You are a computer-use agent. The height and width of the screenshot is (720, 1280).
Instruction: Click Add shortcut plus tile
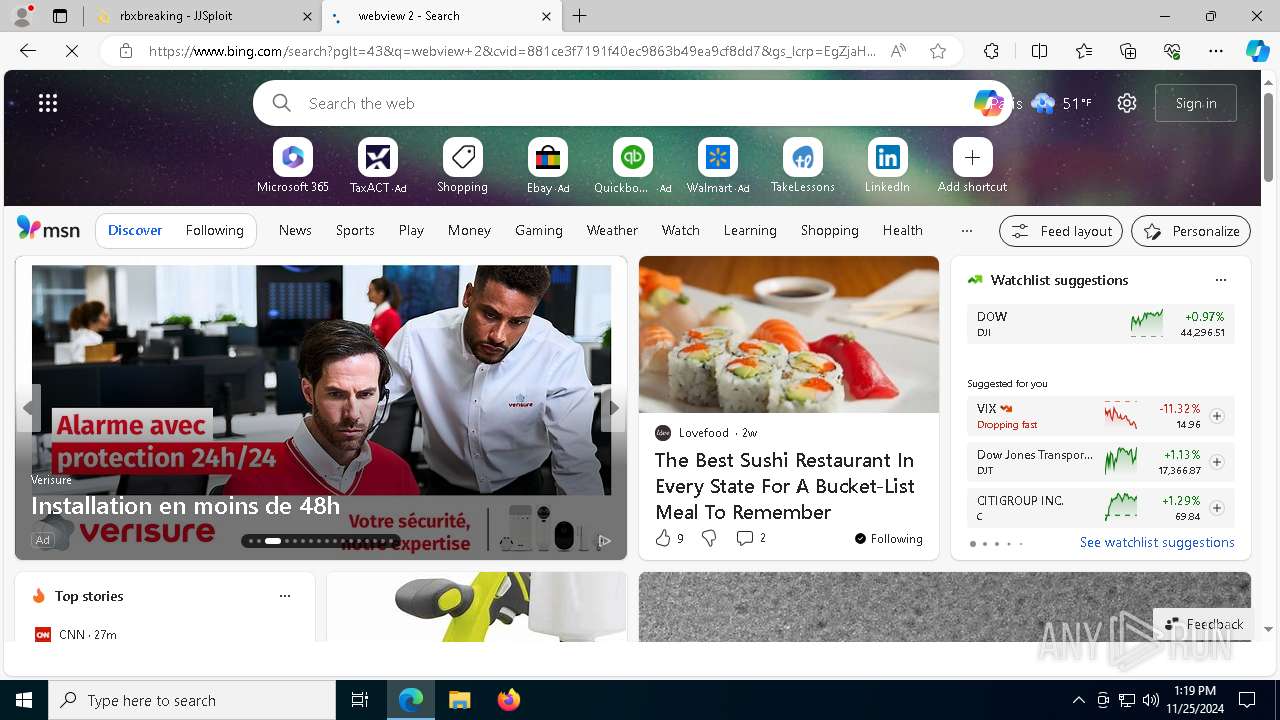click(x=972, y=166)
